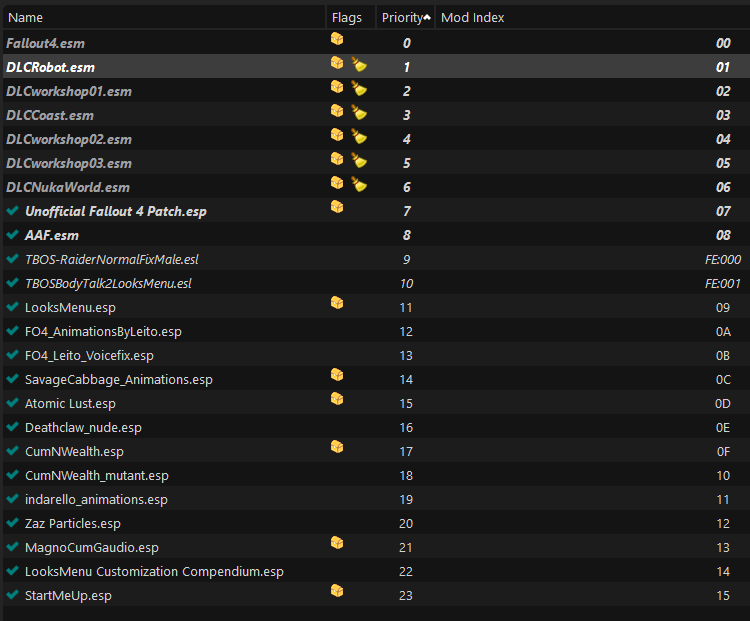Viewport: 750px width, 621px height.
Task: Click the archive box icon for DLCCoast.esm
Action: 337,111
